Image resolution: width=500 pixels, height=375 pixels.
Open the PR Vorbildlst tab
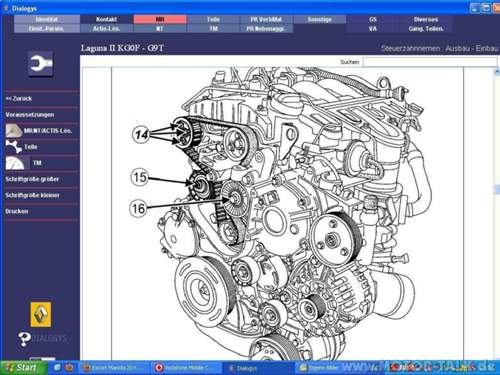tap(267, 19)
